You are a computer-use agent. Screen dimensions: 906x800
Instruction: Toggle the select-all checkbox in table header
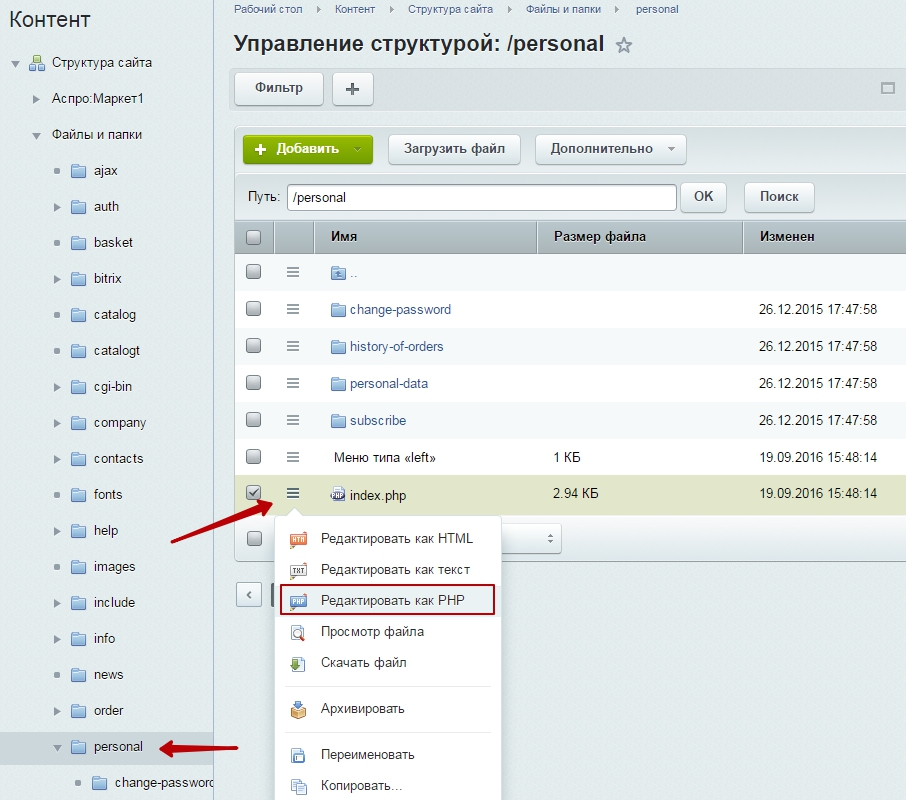(x=254, y=237)
